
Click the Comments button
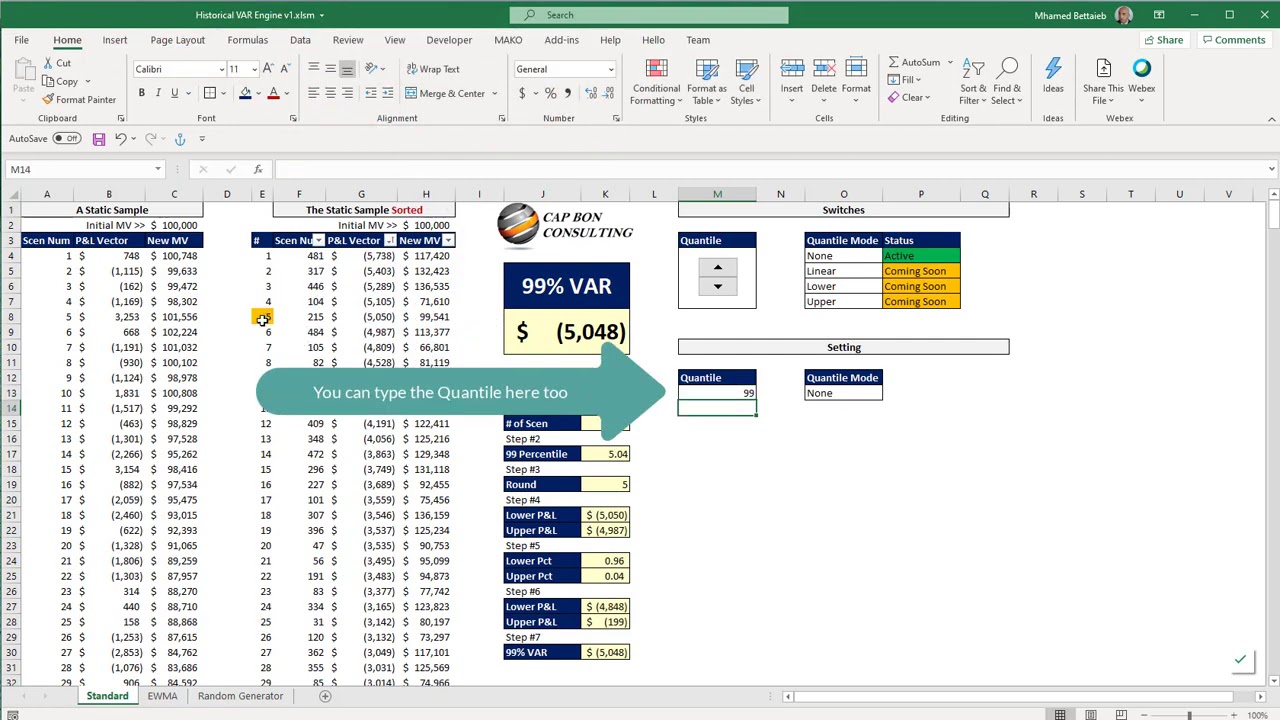(1234, 40)
